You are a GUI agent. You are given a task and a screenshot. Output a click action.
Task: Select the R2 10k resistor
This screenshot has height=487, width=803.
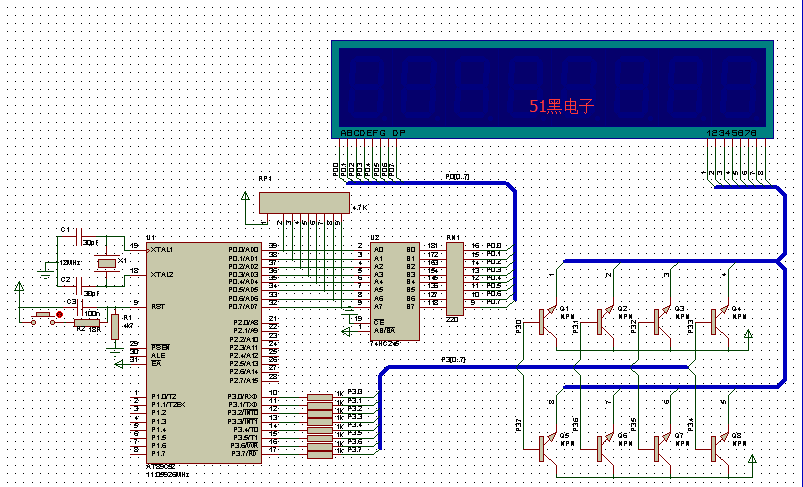pyautogui.click(x=87, y=323)
